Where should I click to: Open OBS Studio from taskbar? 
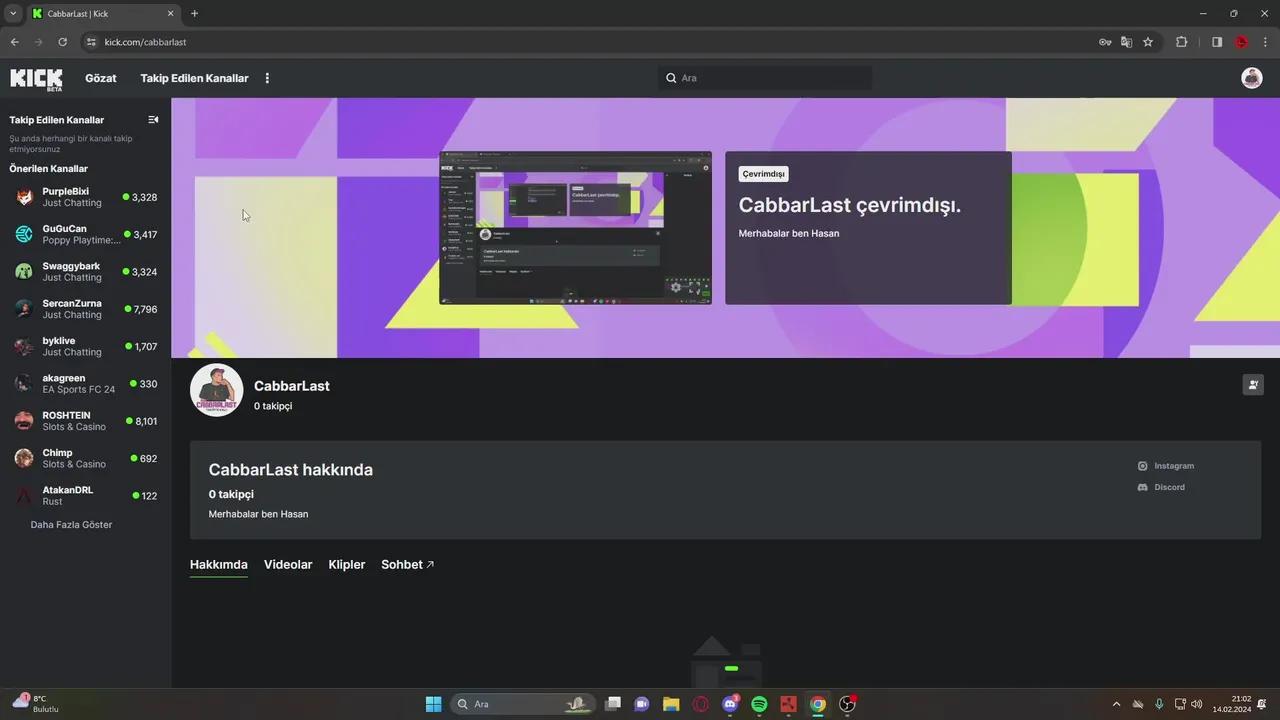[847, 704]
